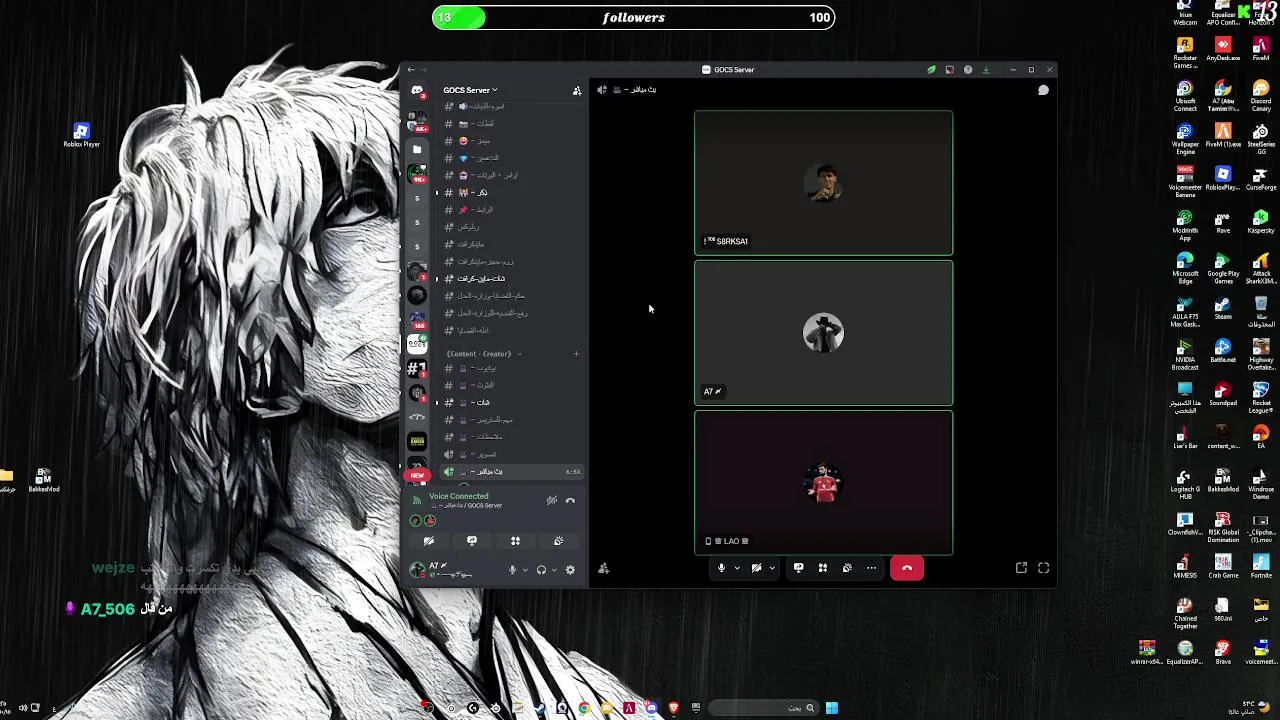Open Chrome from the taskbar
Viewport: 1280px width, 720px height.
(x=584, y=708)
